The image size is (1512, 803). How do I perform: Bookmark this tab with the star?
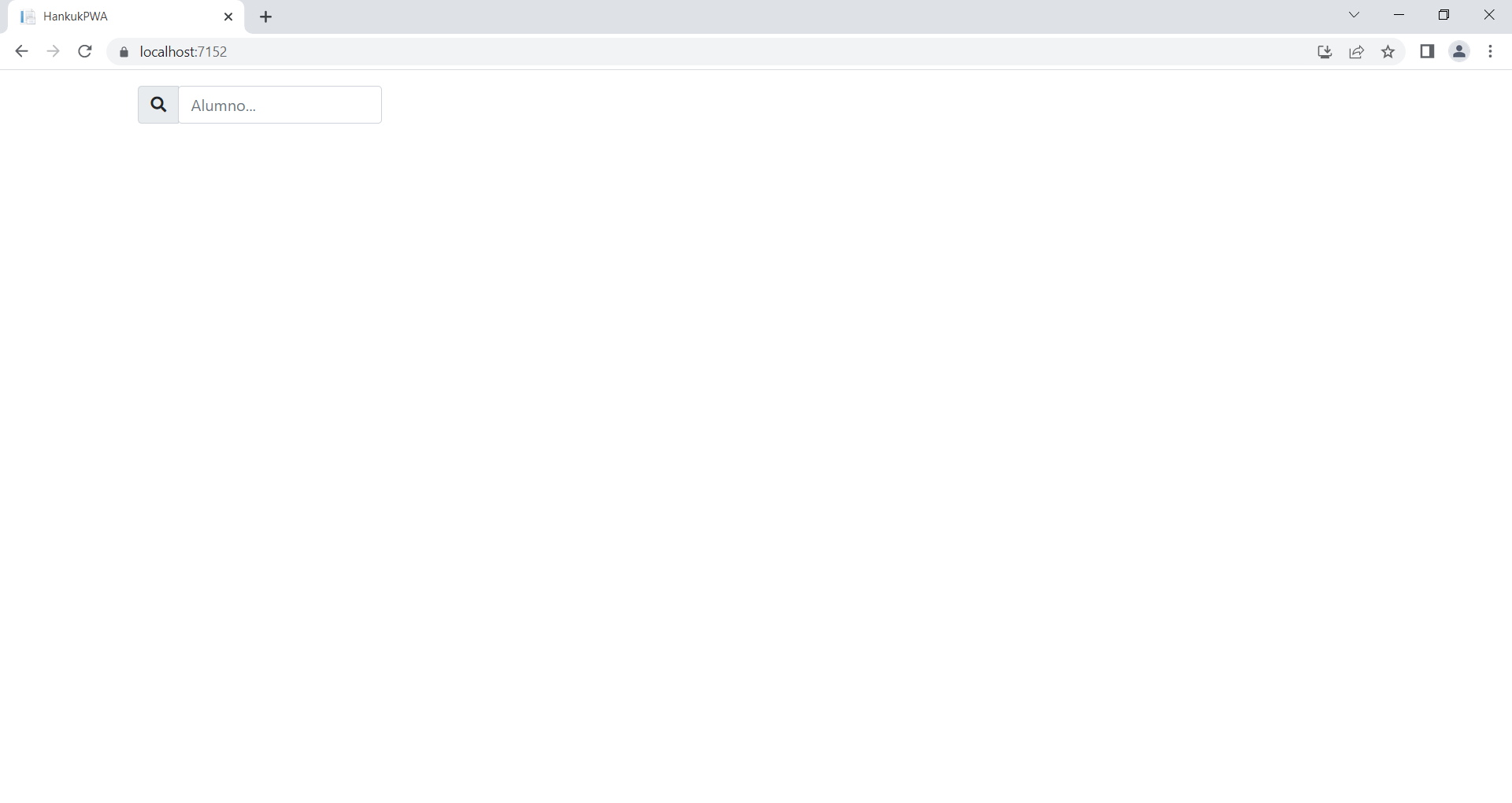1388,52
